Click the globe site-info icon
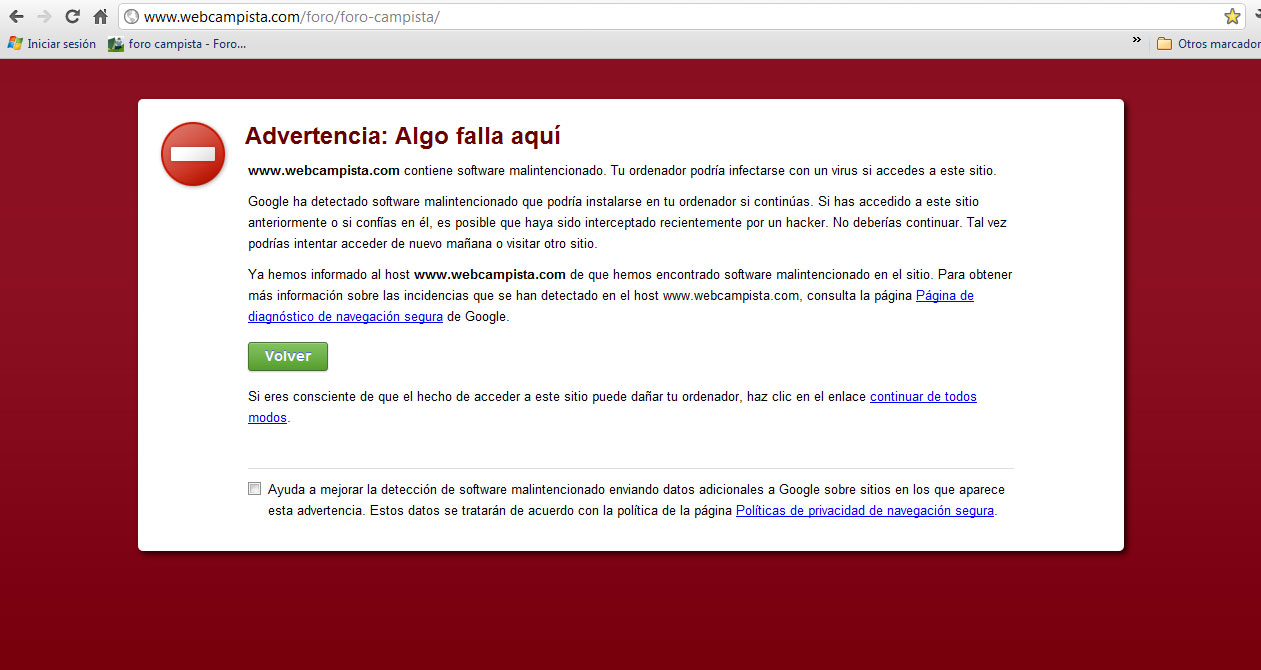1261x670 pixels. point(131,17)
